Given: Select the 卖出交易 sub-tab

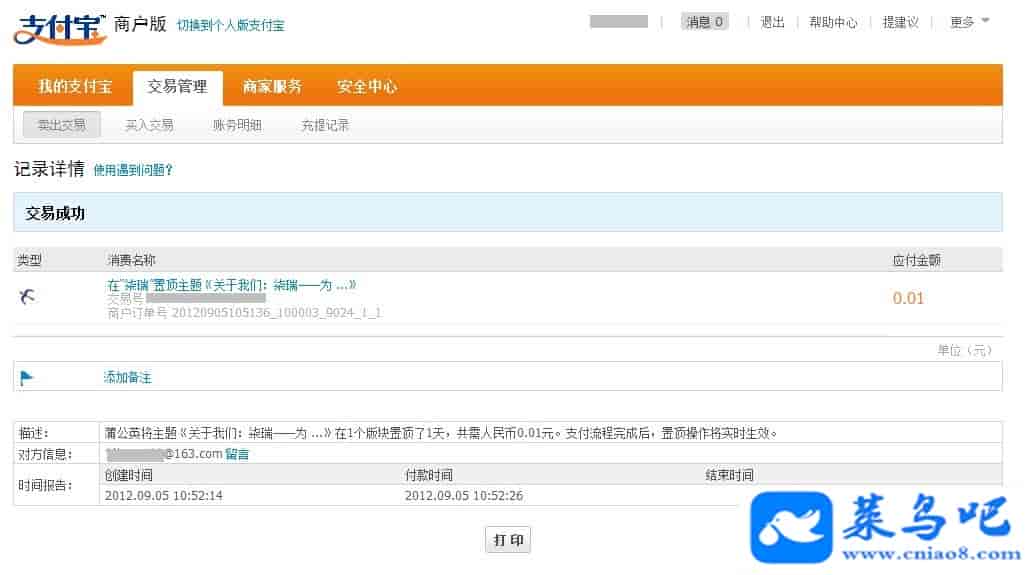Looking at the screenshot, I should (x=62, y=125).
